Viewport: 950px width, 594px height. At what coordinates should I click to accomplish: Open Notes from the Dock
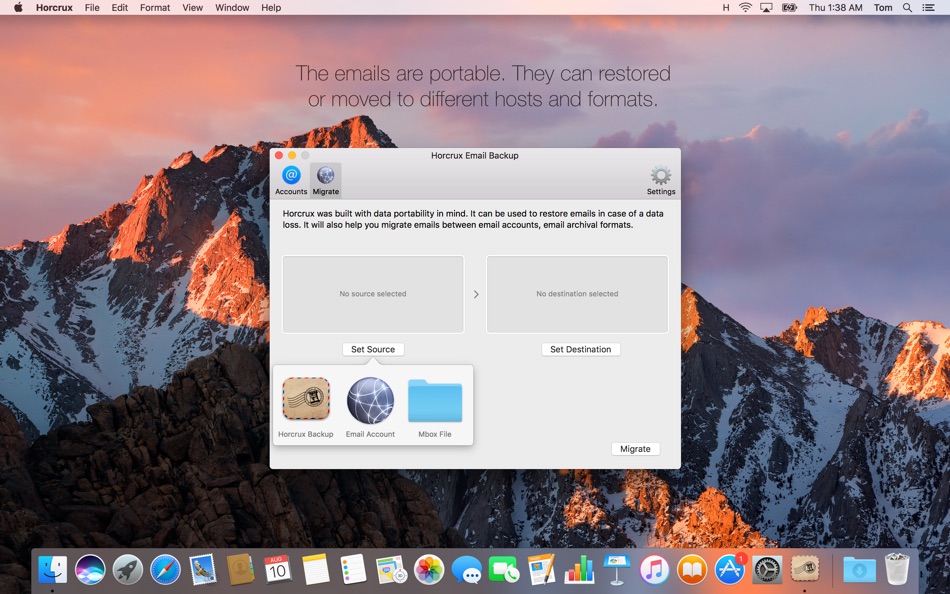click(316, 570)
